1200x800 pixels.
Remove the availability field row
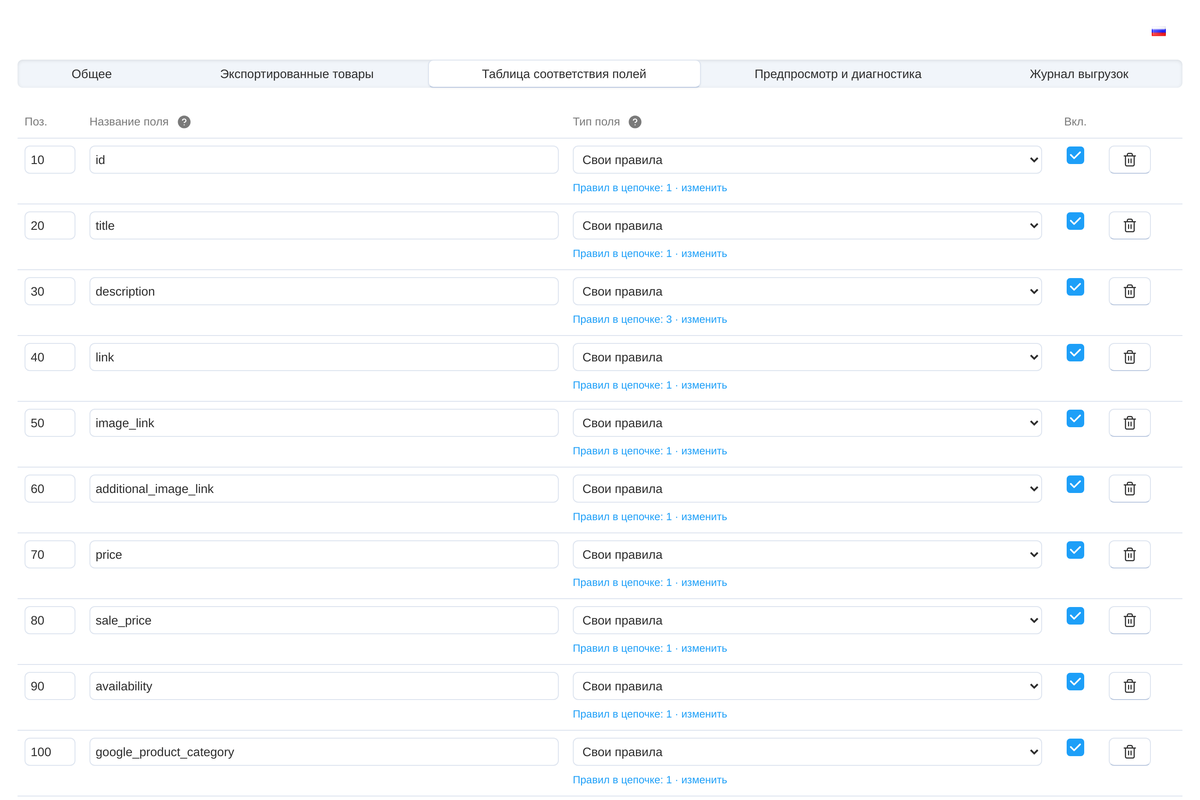[x=1129, y=686]
